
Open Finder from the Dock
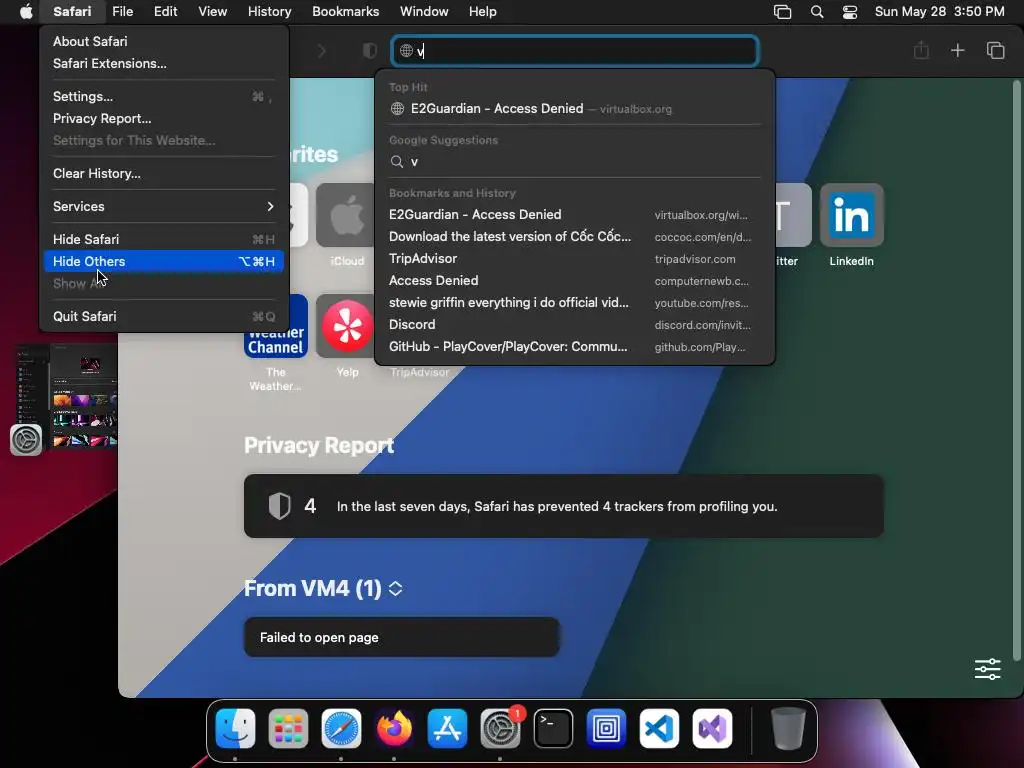235,728
